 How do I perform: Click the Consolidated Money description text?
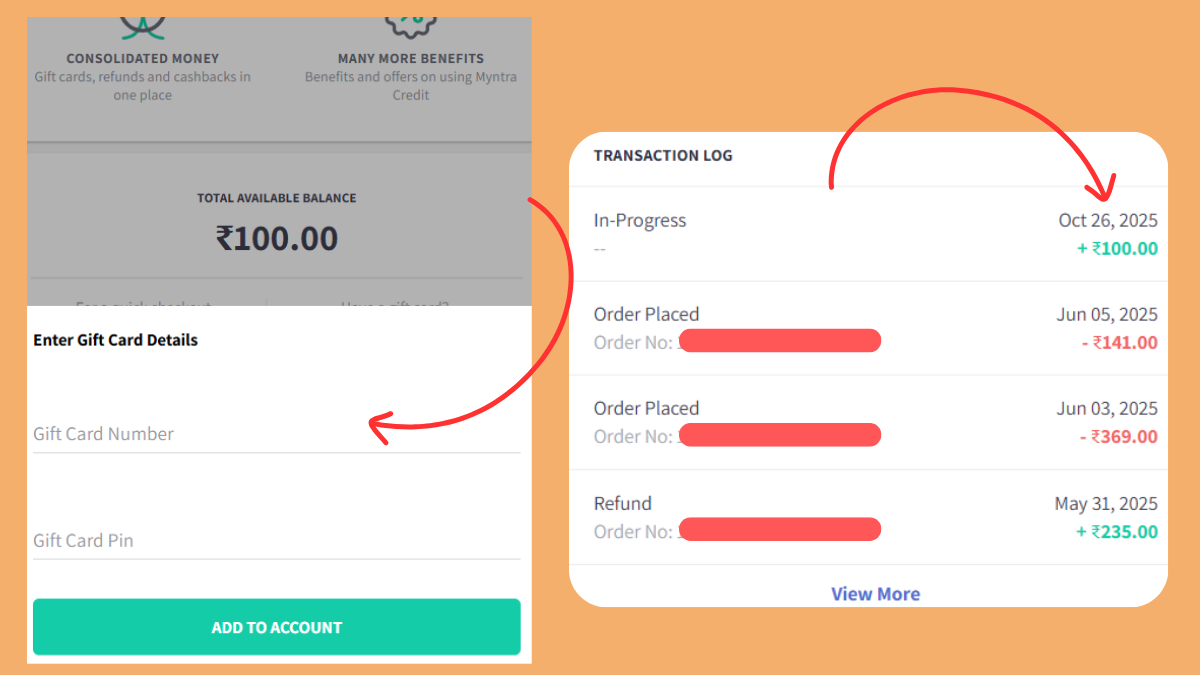(x=143, y=86)
